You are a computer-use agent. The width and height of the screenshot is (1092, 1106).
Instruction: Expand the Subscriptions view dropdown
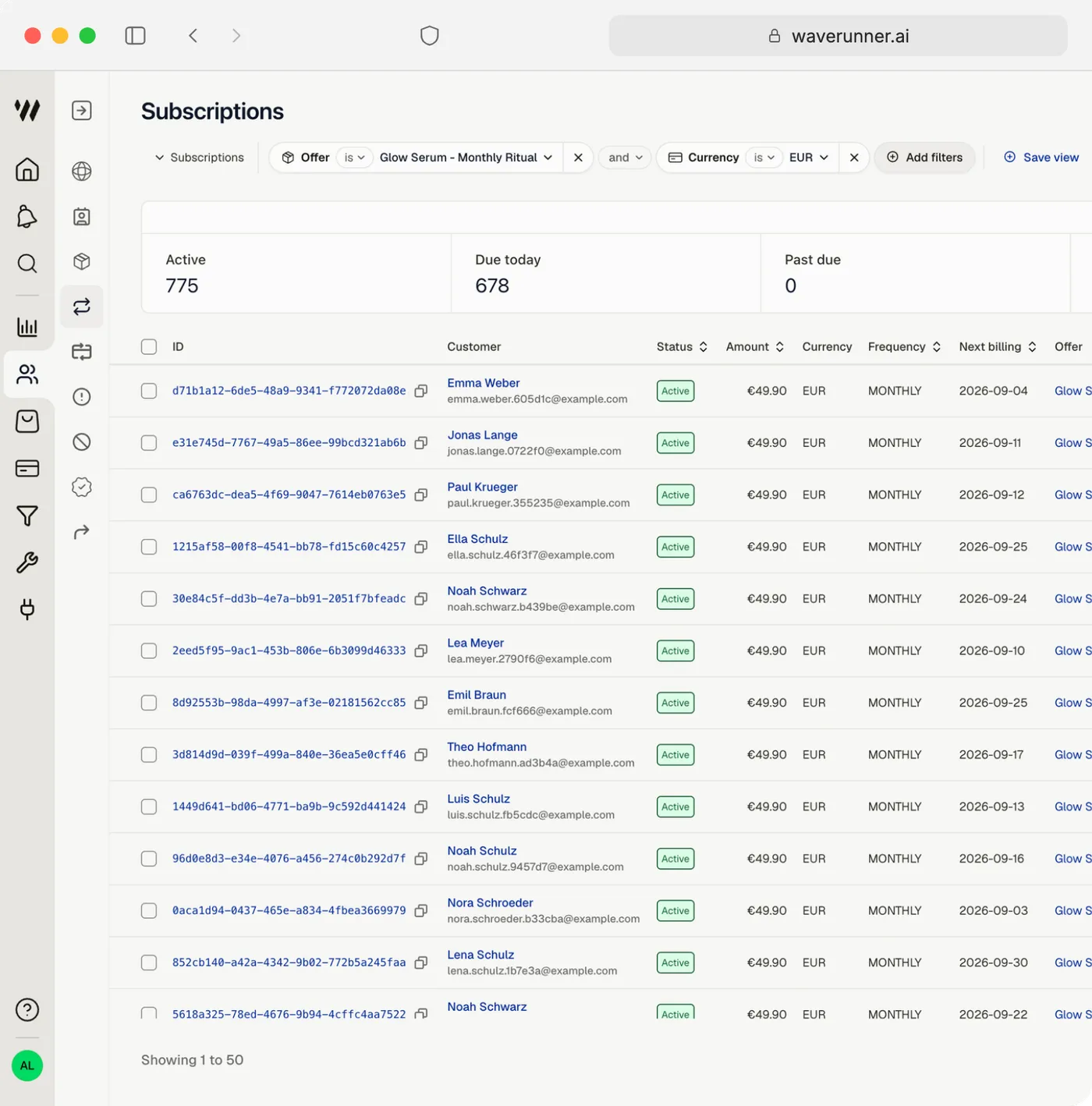[x=199, y=158]
